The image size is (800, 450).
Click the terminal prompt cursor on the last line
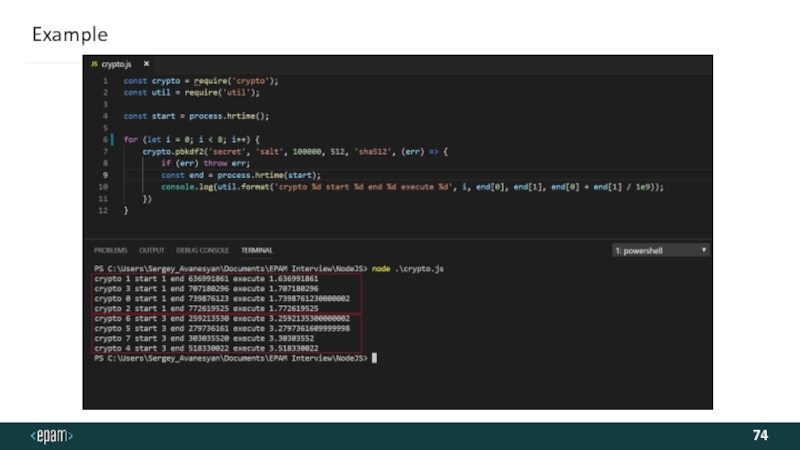coord(374,357)
